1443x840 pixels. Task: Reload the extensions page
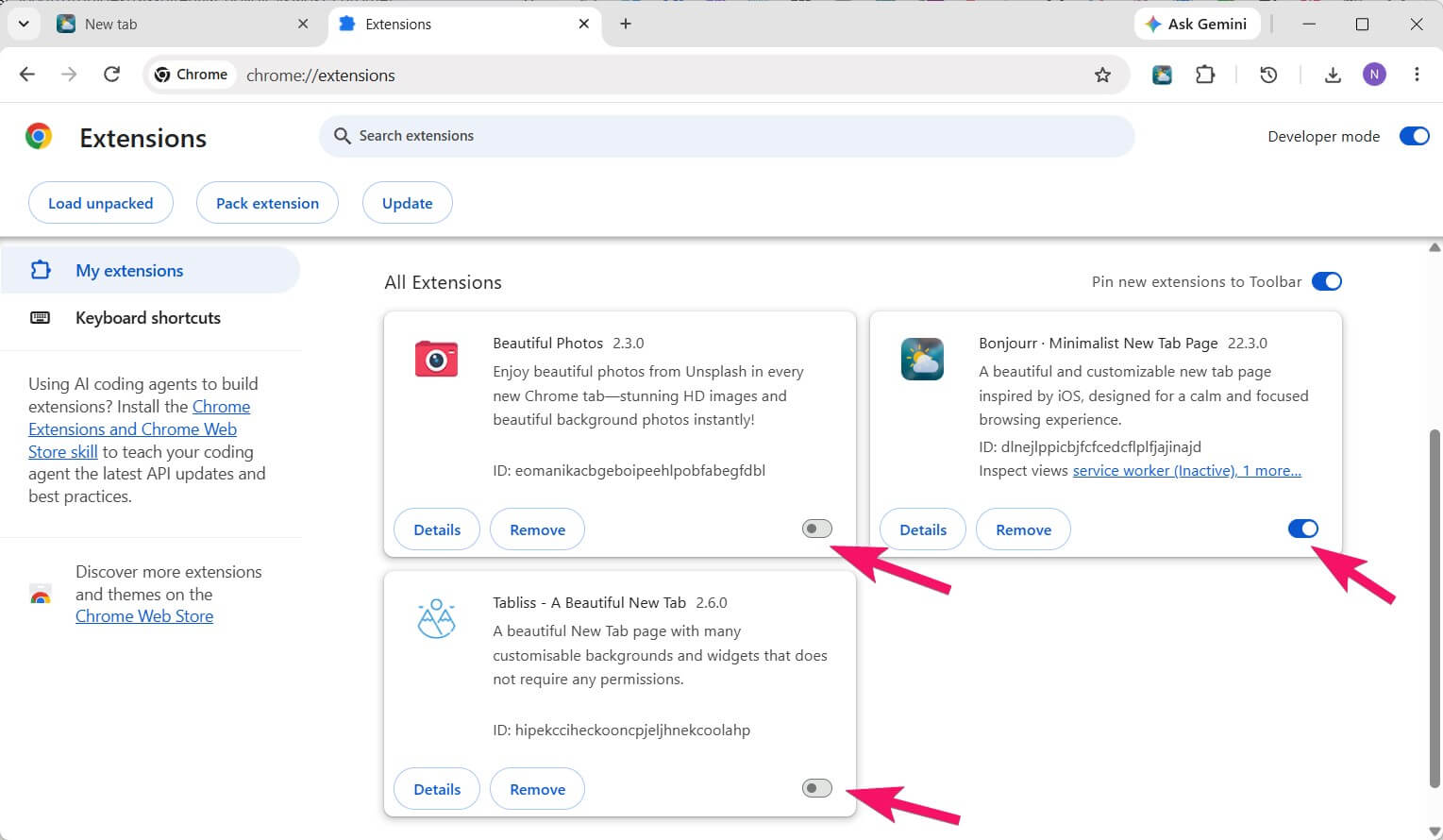[x=111, y=75]
